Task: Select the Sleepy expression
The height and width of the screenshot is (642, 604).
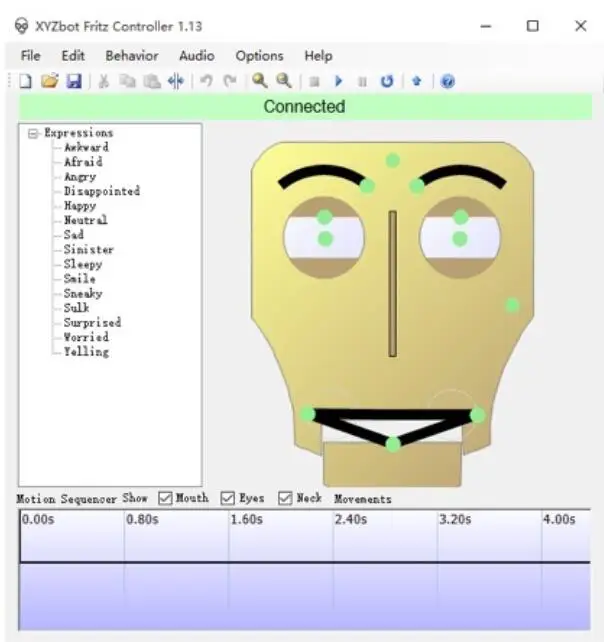Action: 83,264
